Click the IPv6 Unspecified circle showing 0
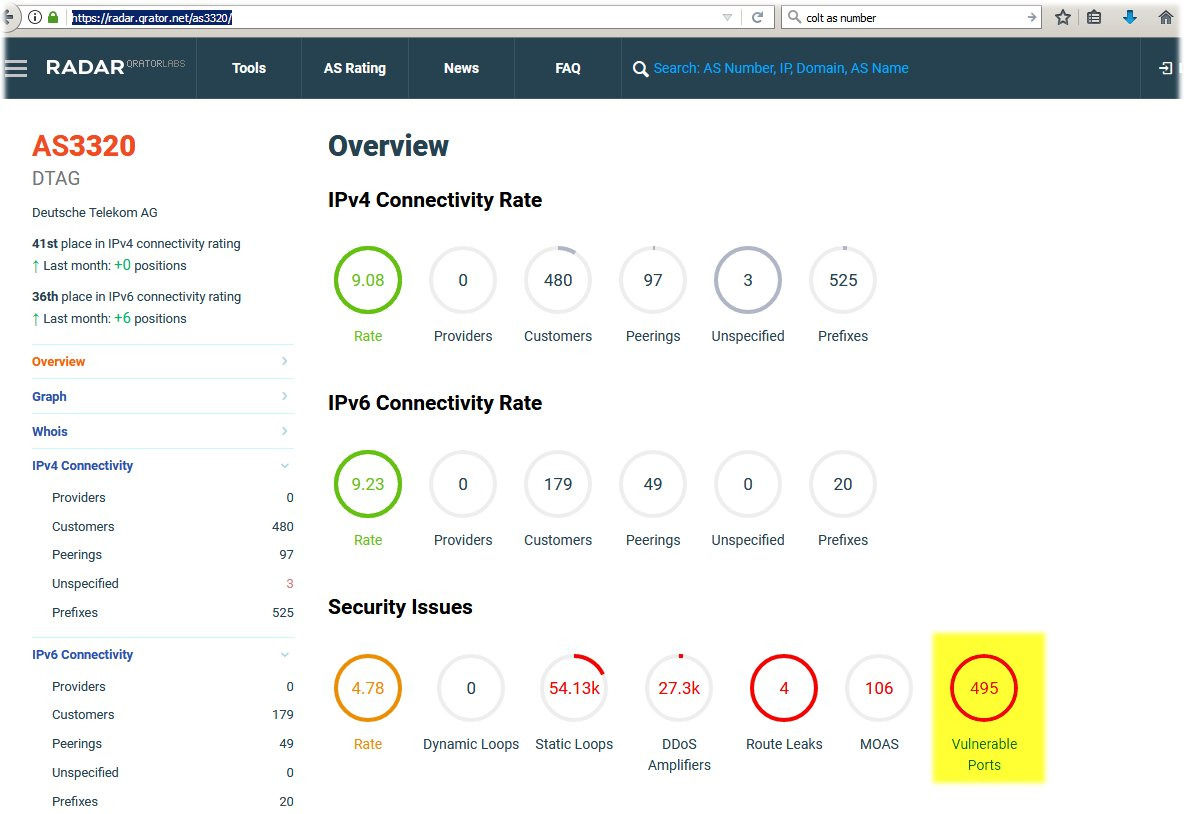 tap(748, 484)
